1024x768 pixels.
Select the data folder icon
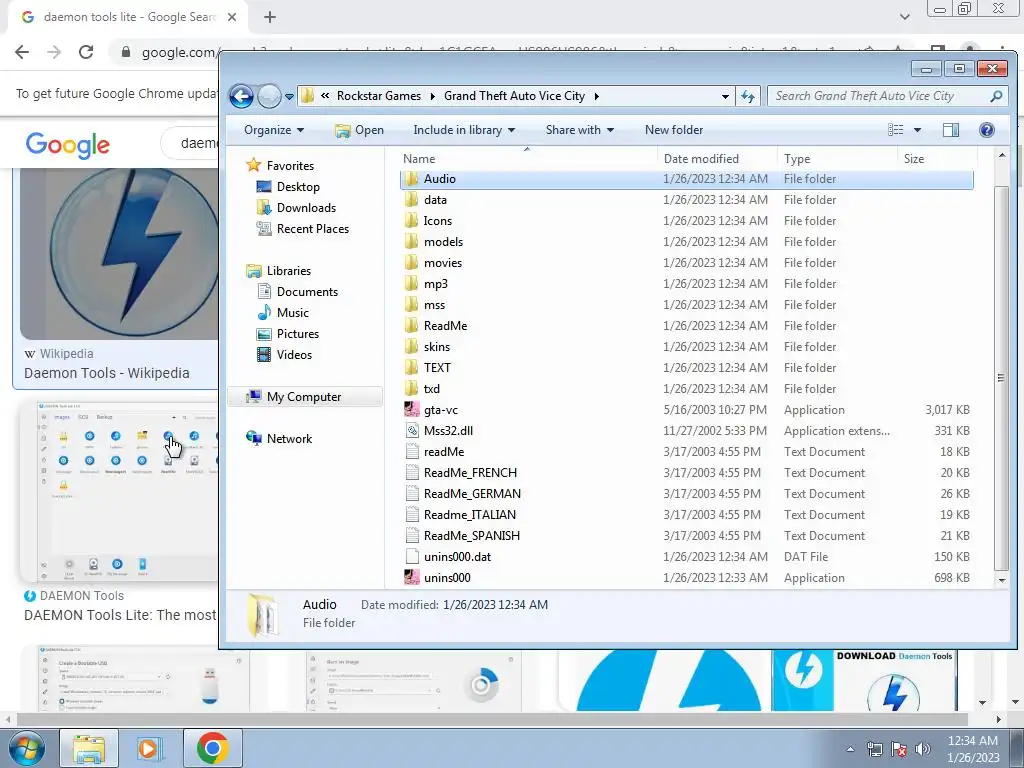coord(411,200)
